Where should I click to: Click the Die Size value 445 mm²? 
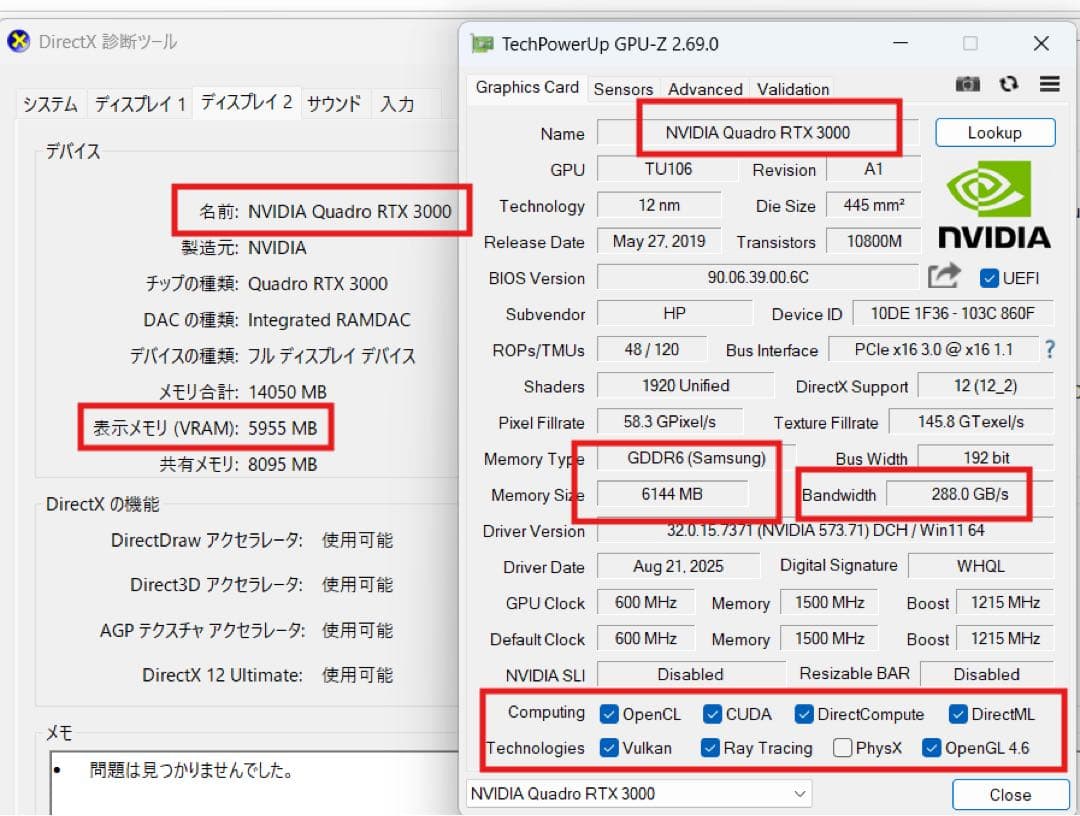click(x=873, y=205)
